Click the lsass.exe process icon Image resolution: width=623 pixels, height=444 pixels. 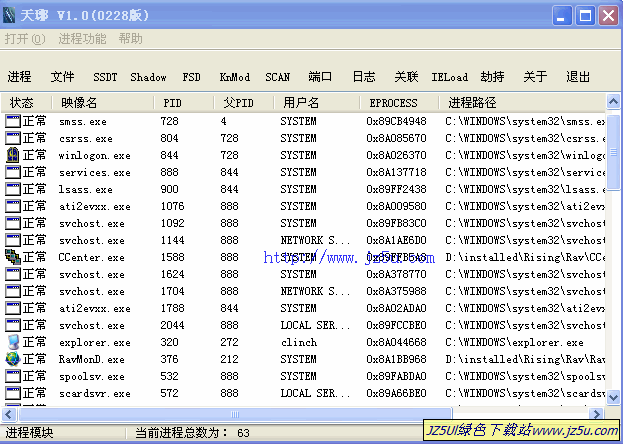(13, 189)
